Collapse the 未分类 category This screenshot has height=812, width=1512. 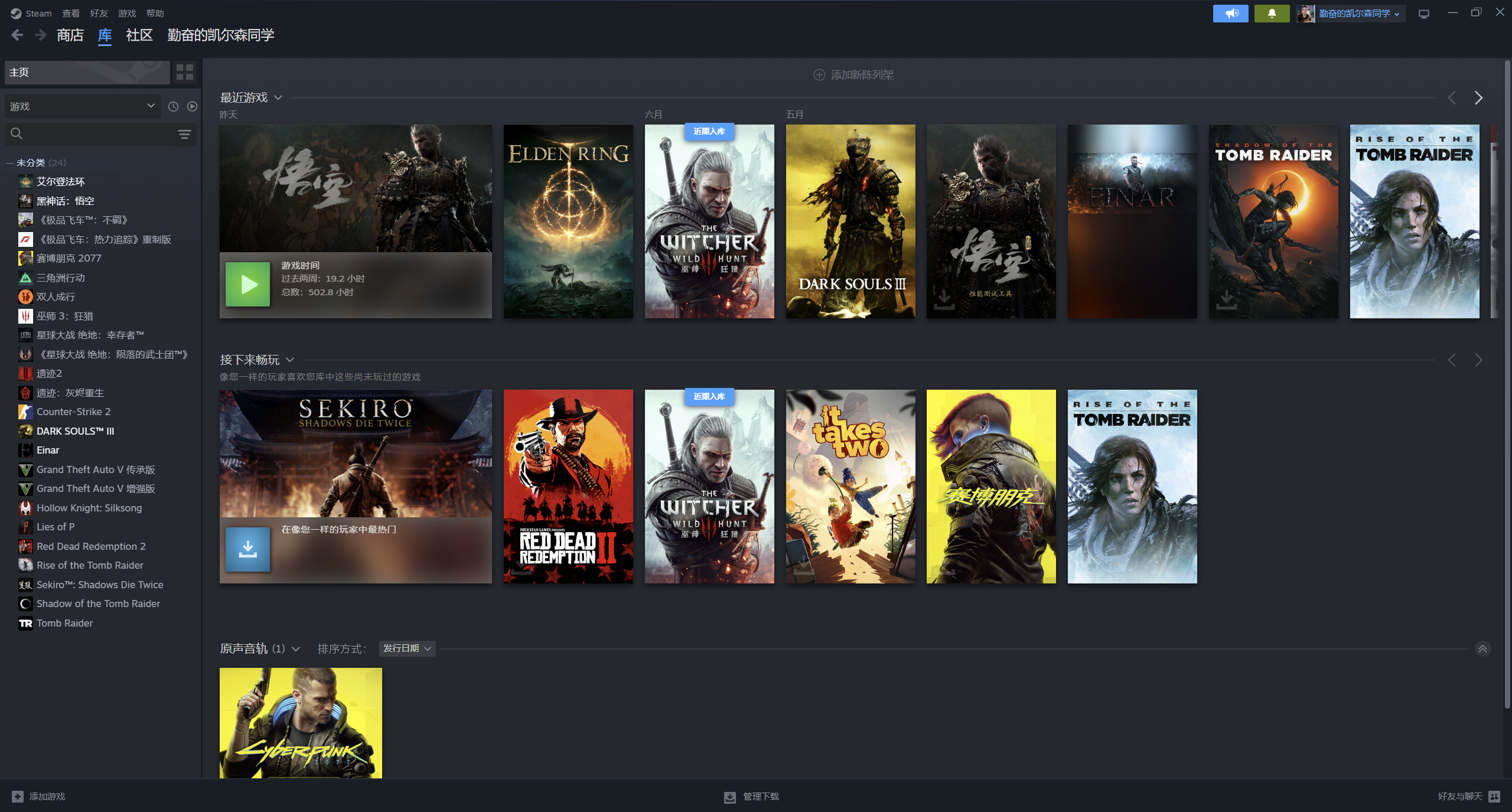tap(9, 162)
